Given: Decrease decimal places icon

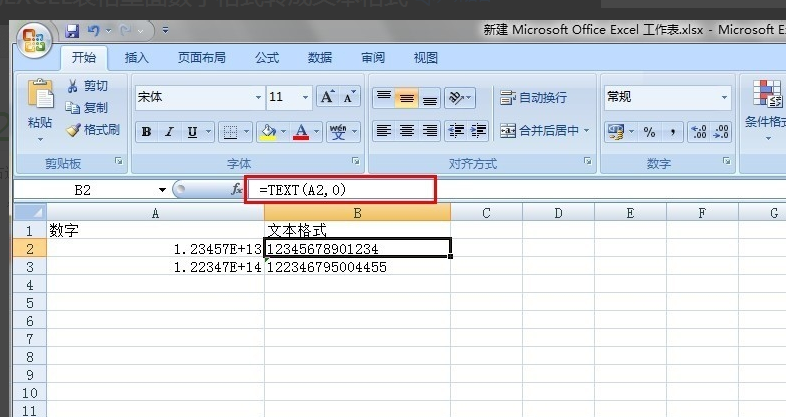Looking at the screenshot, I should click(x=721, y=132).
